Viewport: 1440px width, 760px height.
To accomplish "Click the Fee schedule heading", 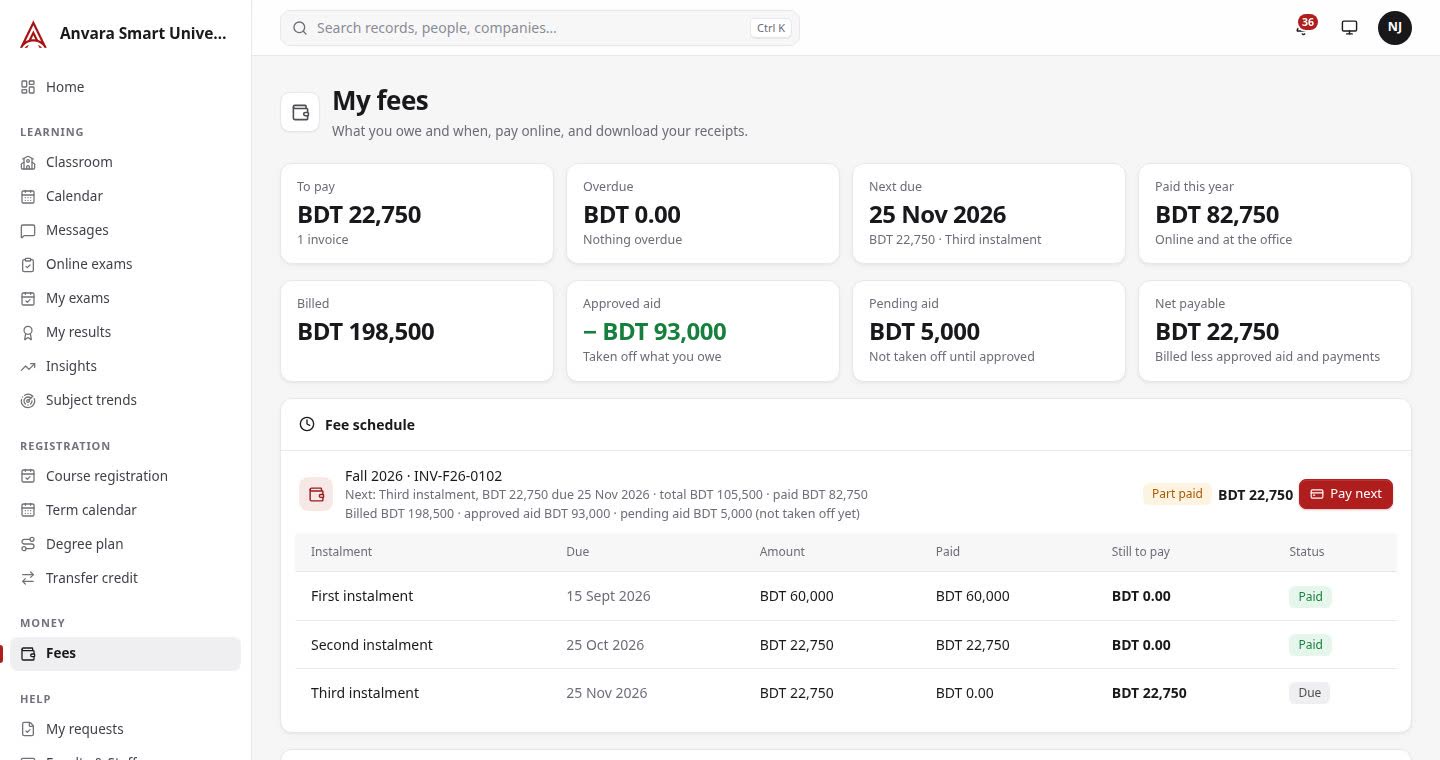I will pos(370,425).
